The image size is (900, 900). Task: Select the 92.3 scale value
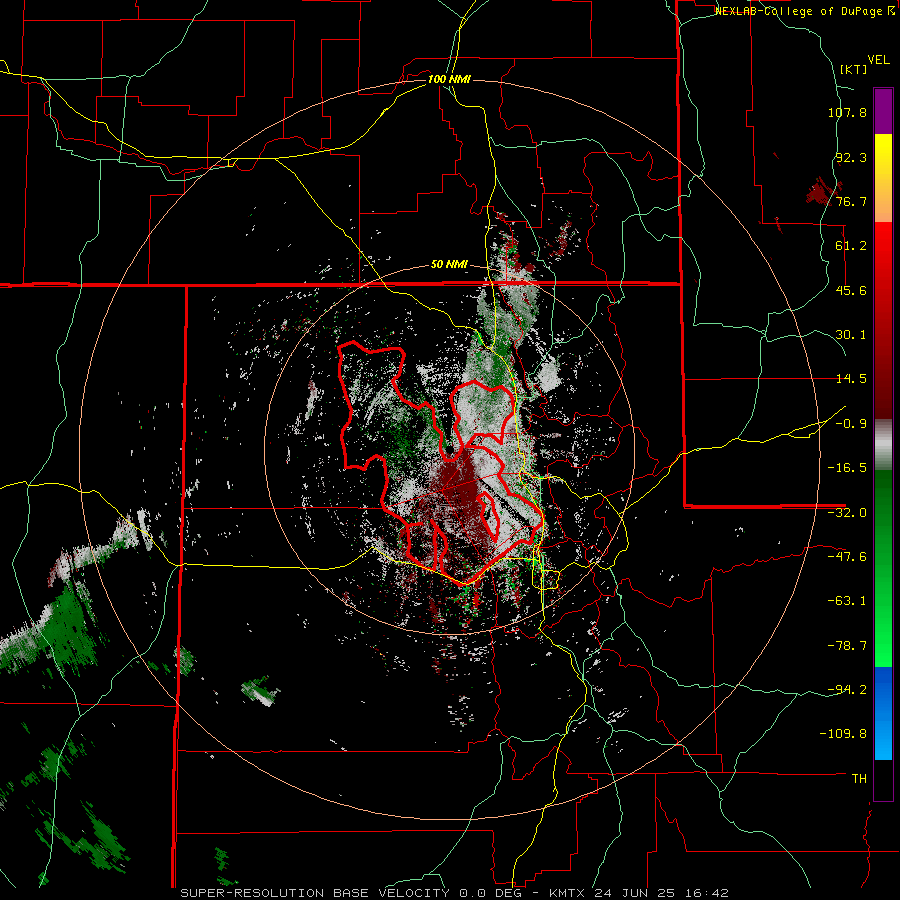point(851,157)
